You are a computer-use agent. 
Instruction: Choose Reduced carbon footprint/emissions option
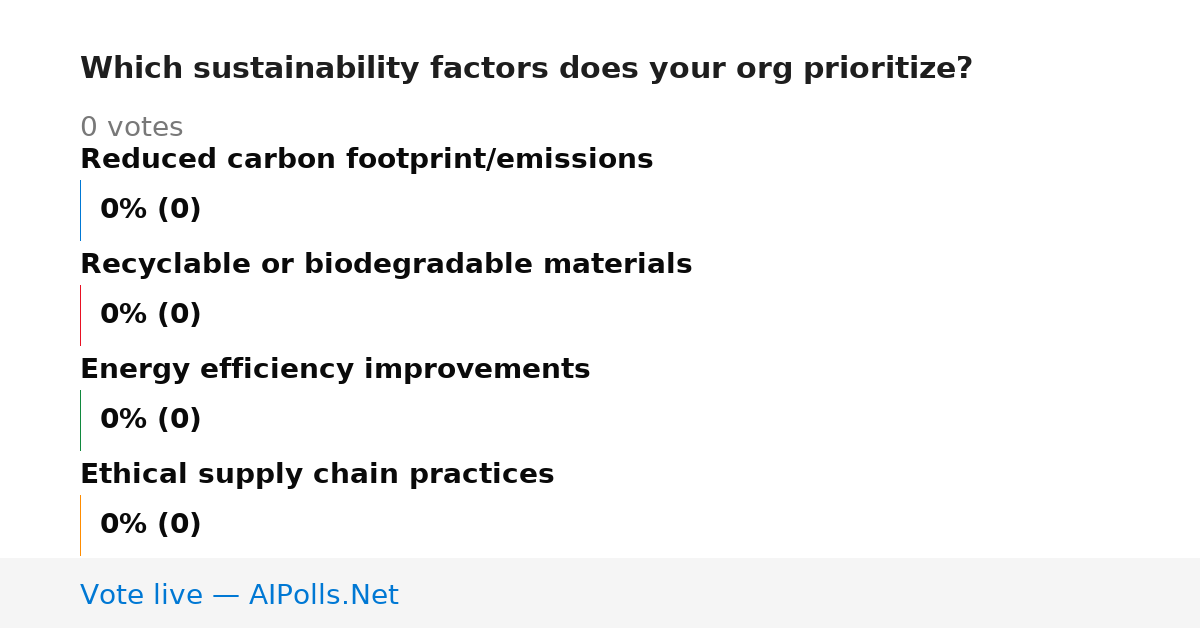pos(366,160)
